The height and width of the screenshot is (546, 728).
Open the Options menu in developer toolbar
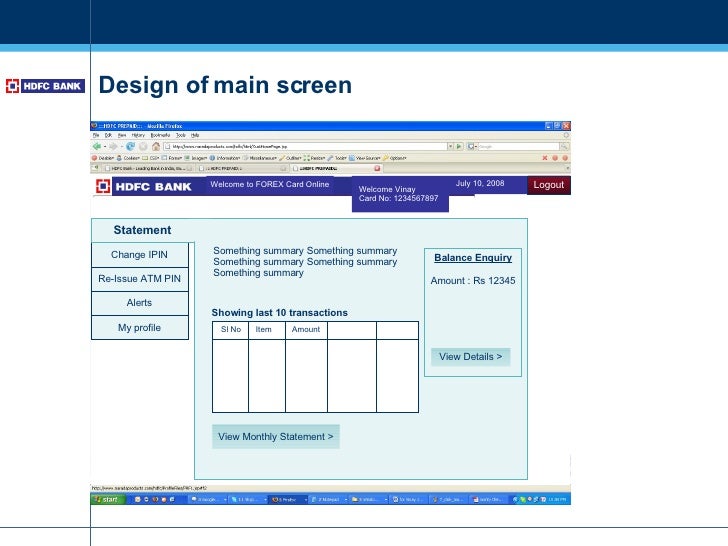pyautogui.click(x=395, y=158)
